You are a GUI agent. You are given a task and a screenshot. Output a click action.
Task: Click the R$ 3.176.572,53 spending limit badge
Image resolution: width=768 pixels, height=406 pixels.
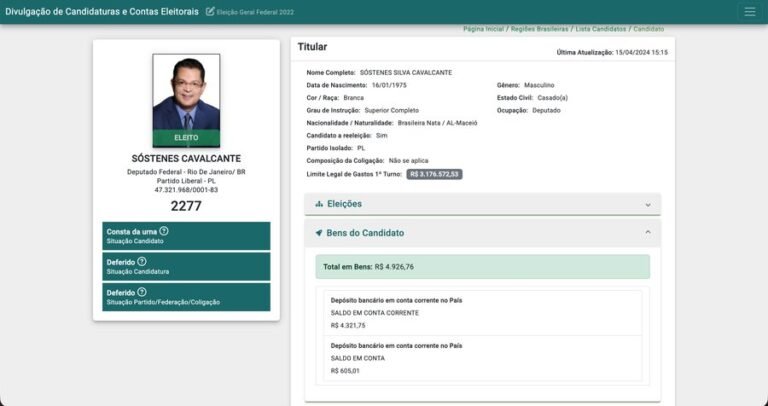pos(434,174)
